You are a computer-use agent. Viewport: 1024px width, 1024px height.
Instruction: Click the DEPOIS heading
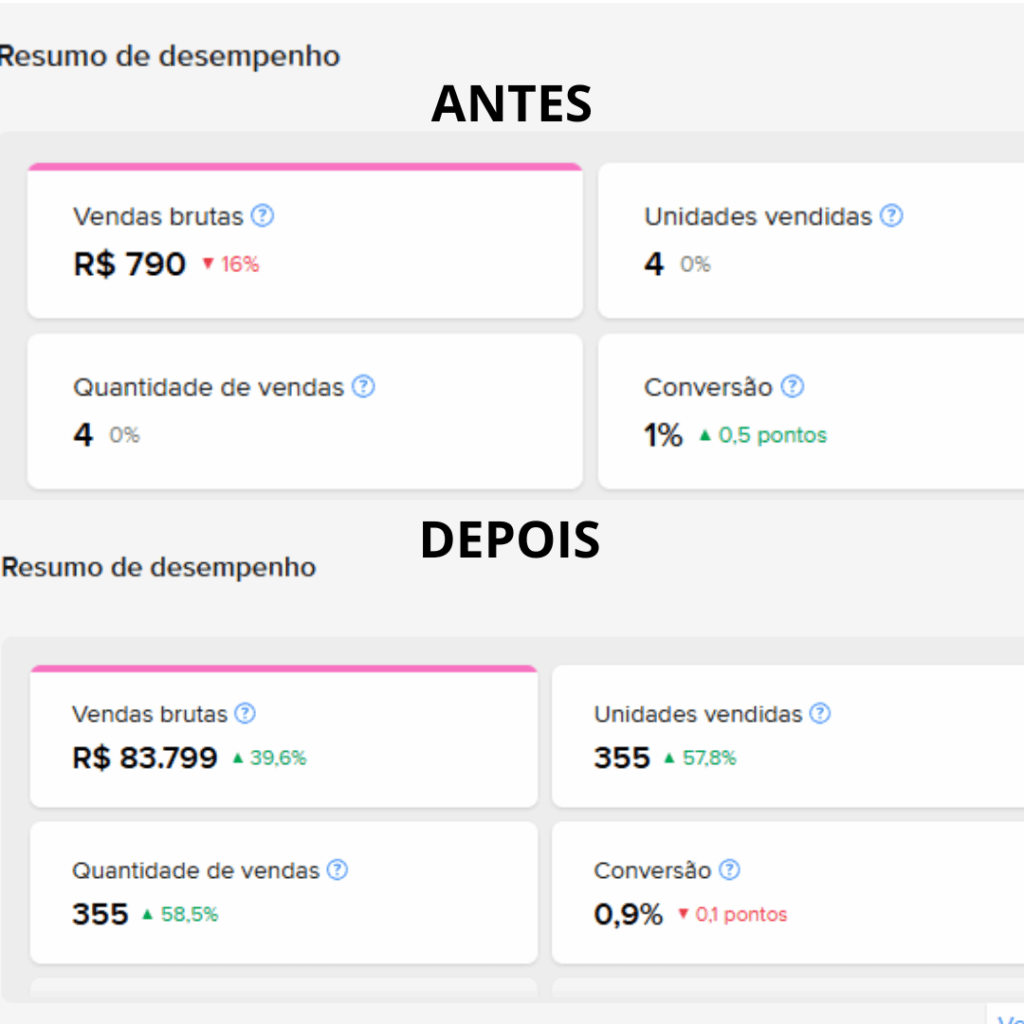pos(510,540)
